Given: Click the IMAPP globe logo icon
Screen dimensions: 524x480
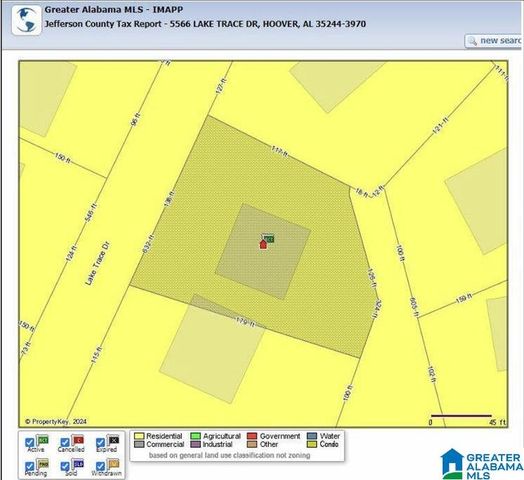Looking at the screenshot, I should pyautogui.click(x=27, y=20).
